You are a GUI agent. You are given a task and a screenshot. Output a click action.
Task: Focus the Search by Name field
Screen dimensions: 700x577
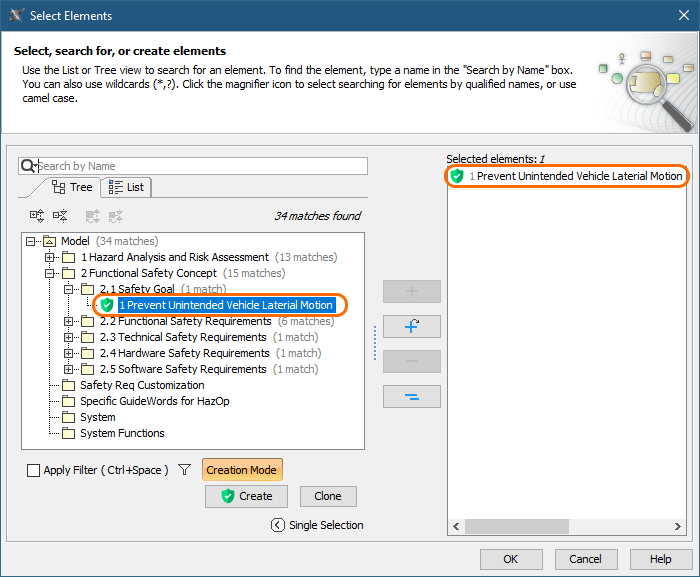pos(193,166)
